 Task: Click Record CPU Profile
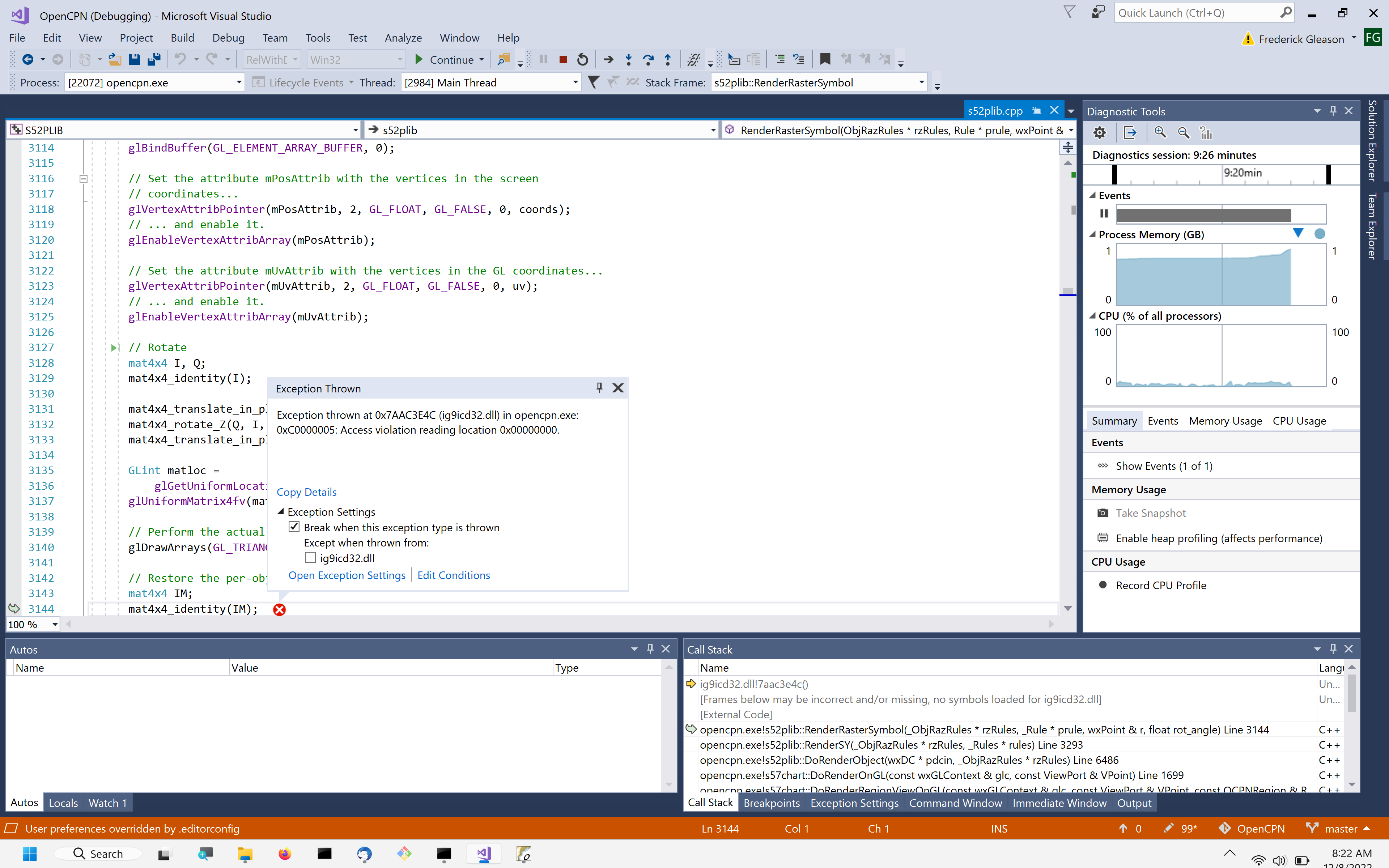[1160, 585]
